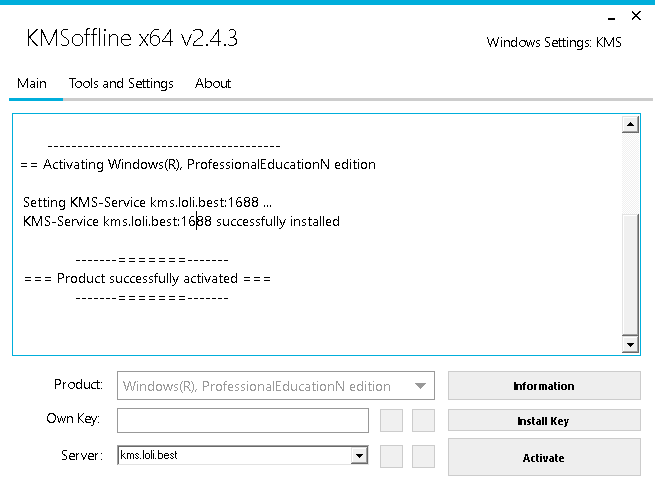Minimize the KMSoffline window
Screen dimensions: 655x491
(x=610, y=17)
